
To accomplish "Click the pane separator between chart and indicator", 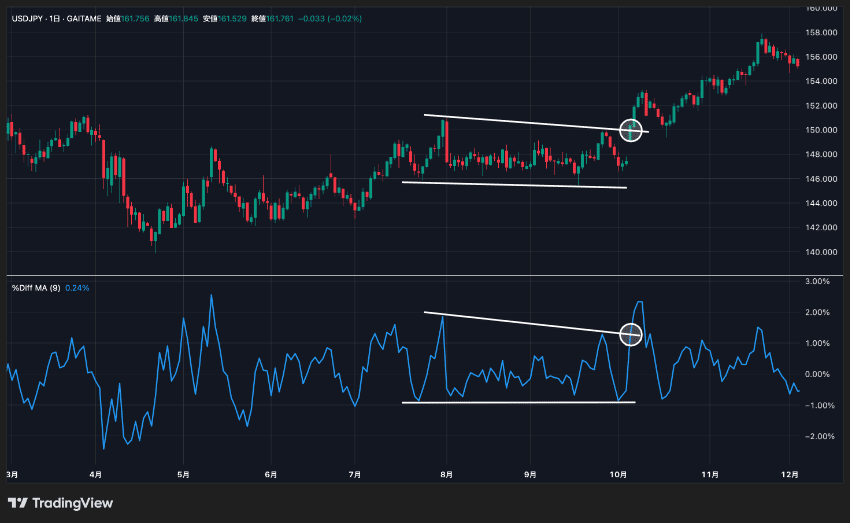I will [424, 275].
